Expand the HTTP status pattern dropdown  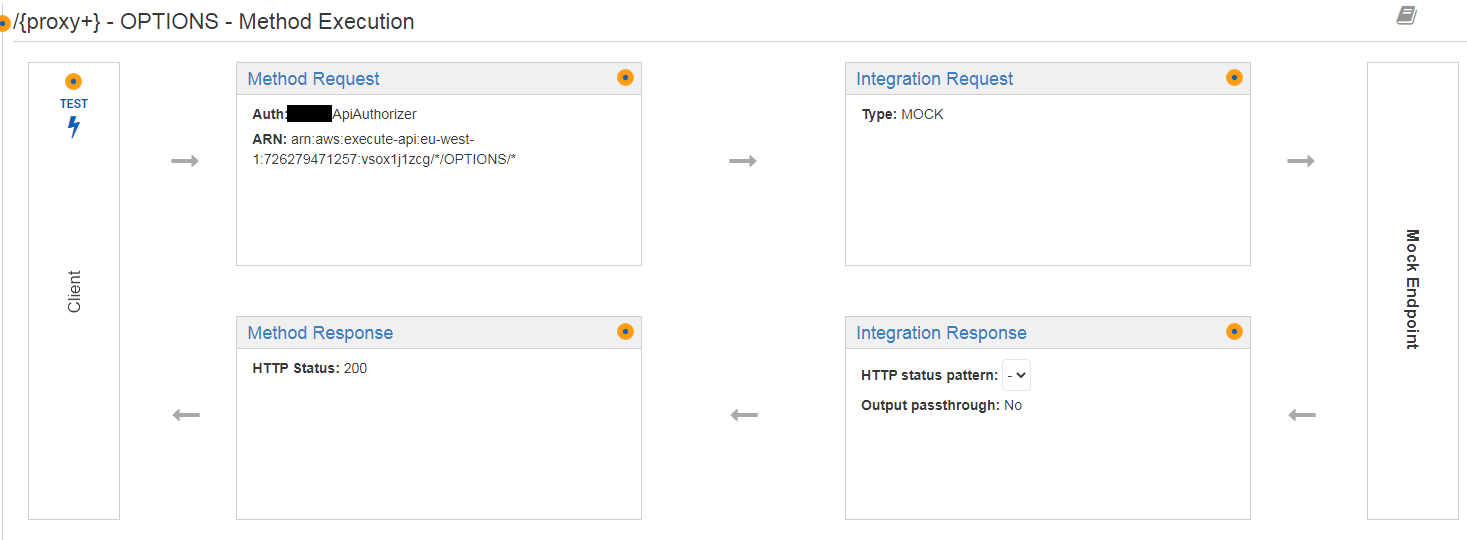1016,376
